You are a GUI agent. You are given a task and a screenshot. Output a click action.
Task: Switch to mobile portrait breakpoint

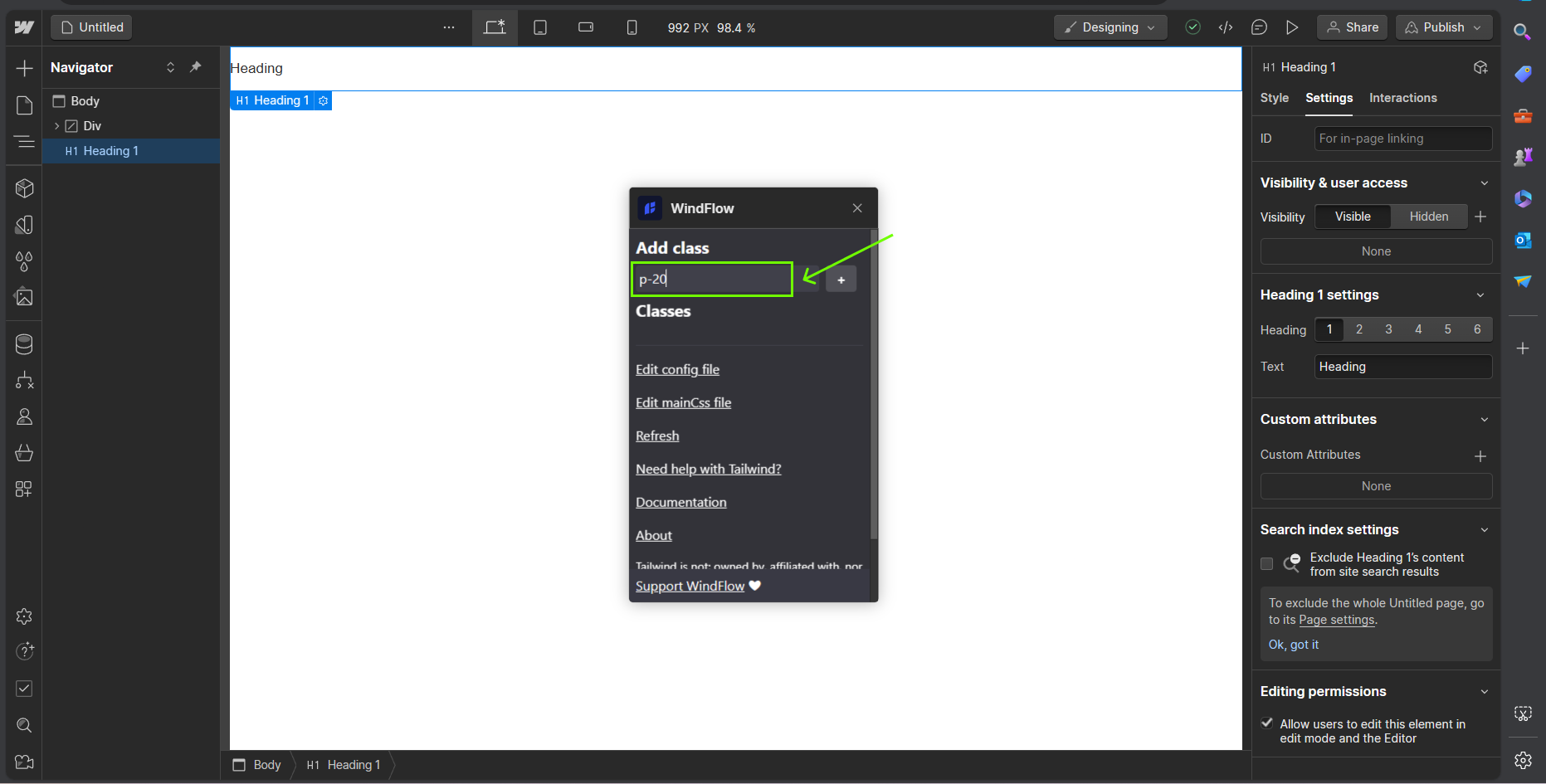pyautogui.click(x=632, y=27)
